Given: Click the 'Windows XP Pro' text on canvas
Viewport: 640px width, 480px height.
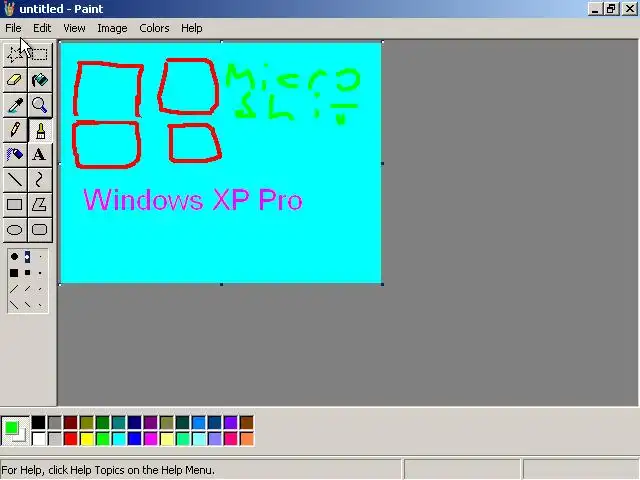Looking at the screenshot, I should click(193, 200).
